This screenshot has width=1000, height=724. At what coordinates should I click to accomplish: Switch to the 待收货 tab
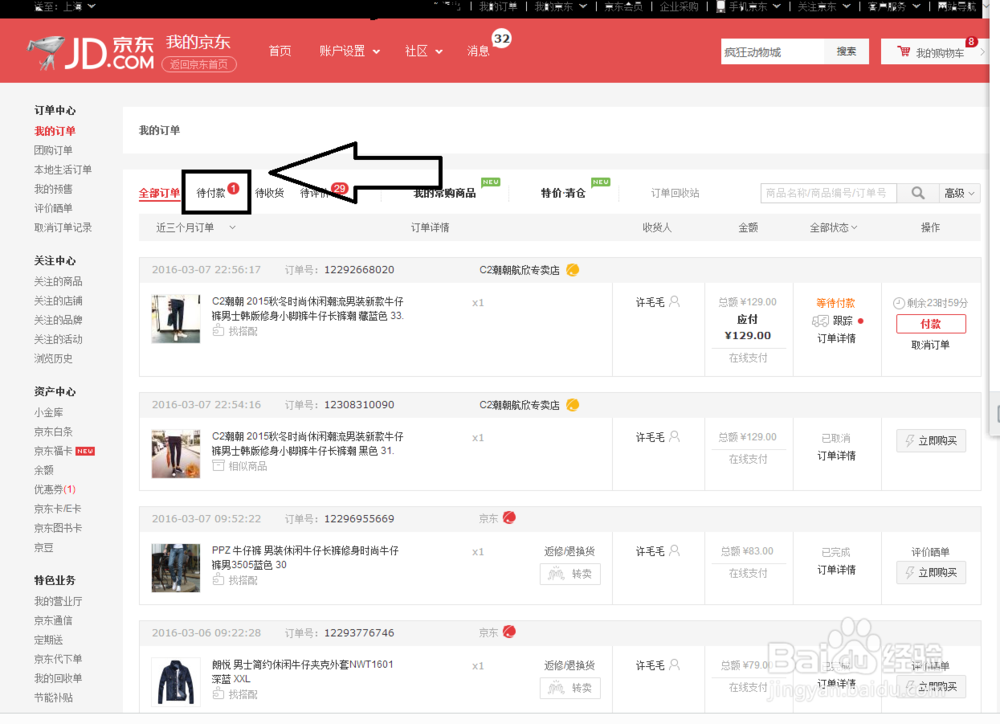coord(269,193)
